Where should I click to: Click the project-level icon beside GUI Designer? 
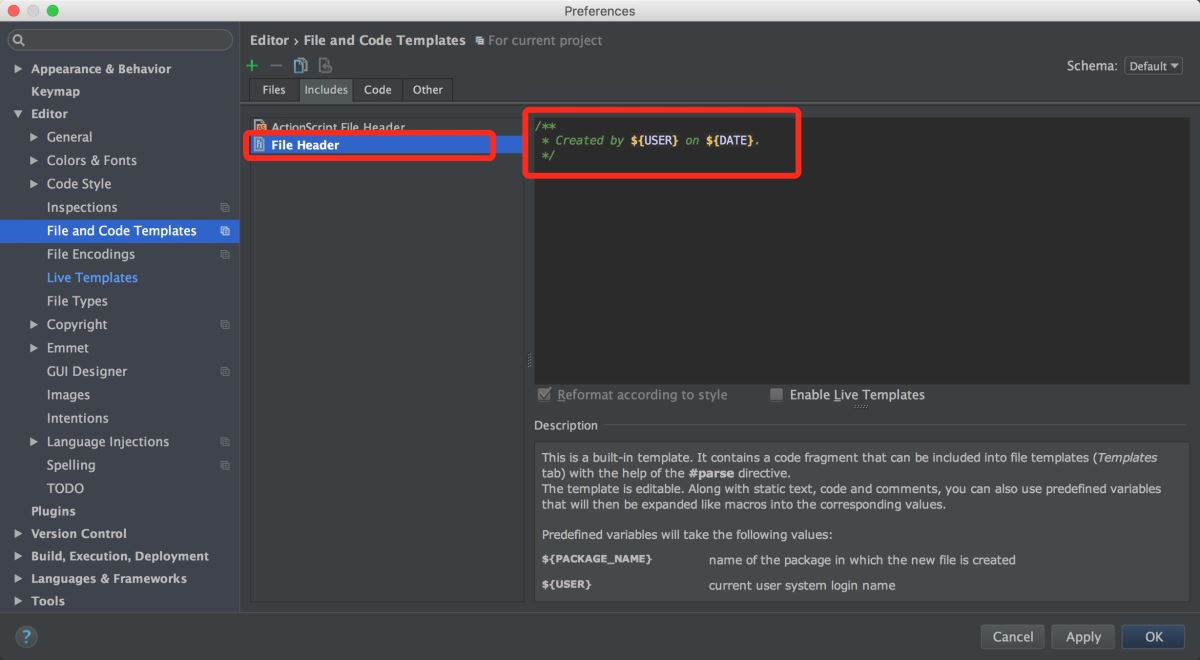(225, 372)
